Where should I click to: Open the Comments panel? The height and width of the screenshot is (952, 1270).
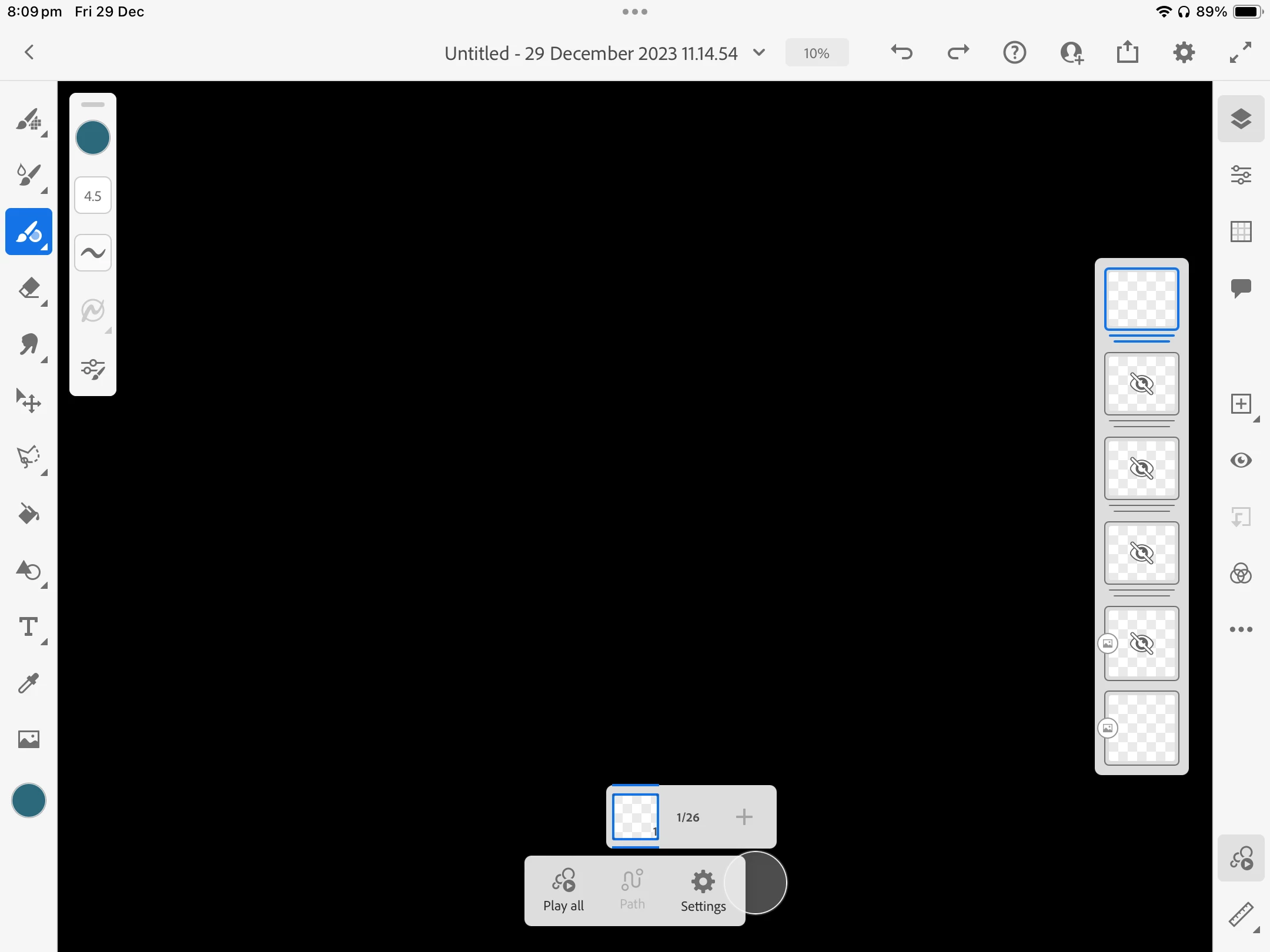click(x=1241, y=288)
